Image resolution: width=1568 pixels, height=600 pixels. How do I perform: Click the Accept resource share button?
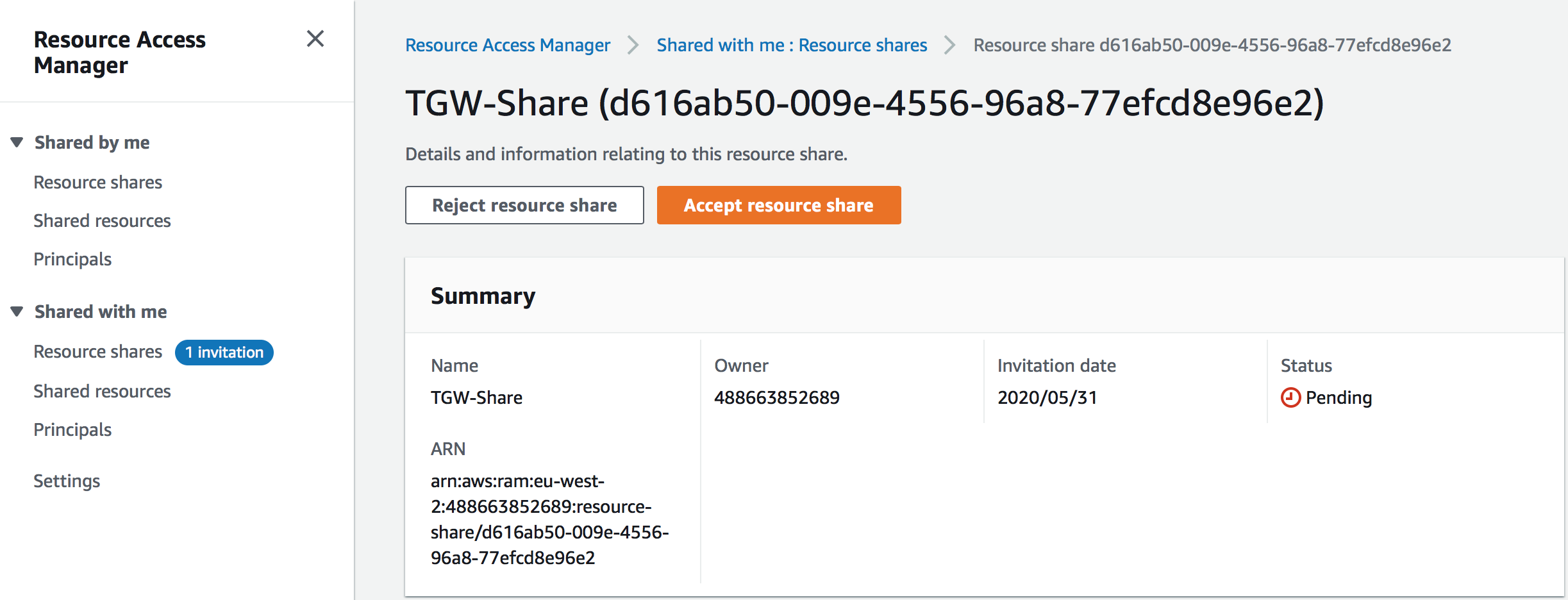click(779, 205)
